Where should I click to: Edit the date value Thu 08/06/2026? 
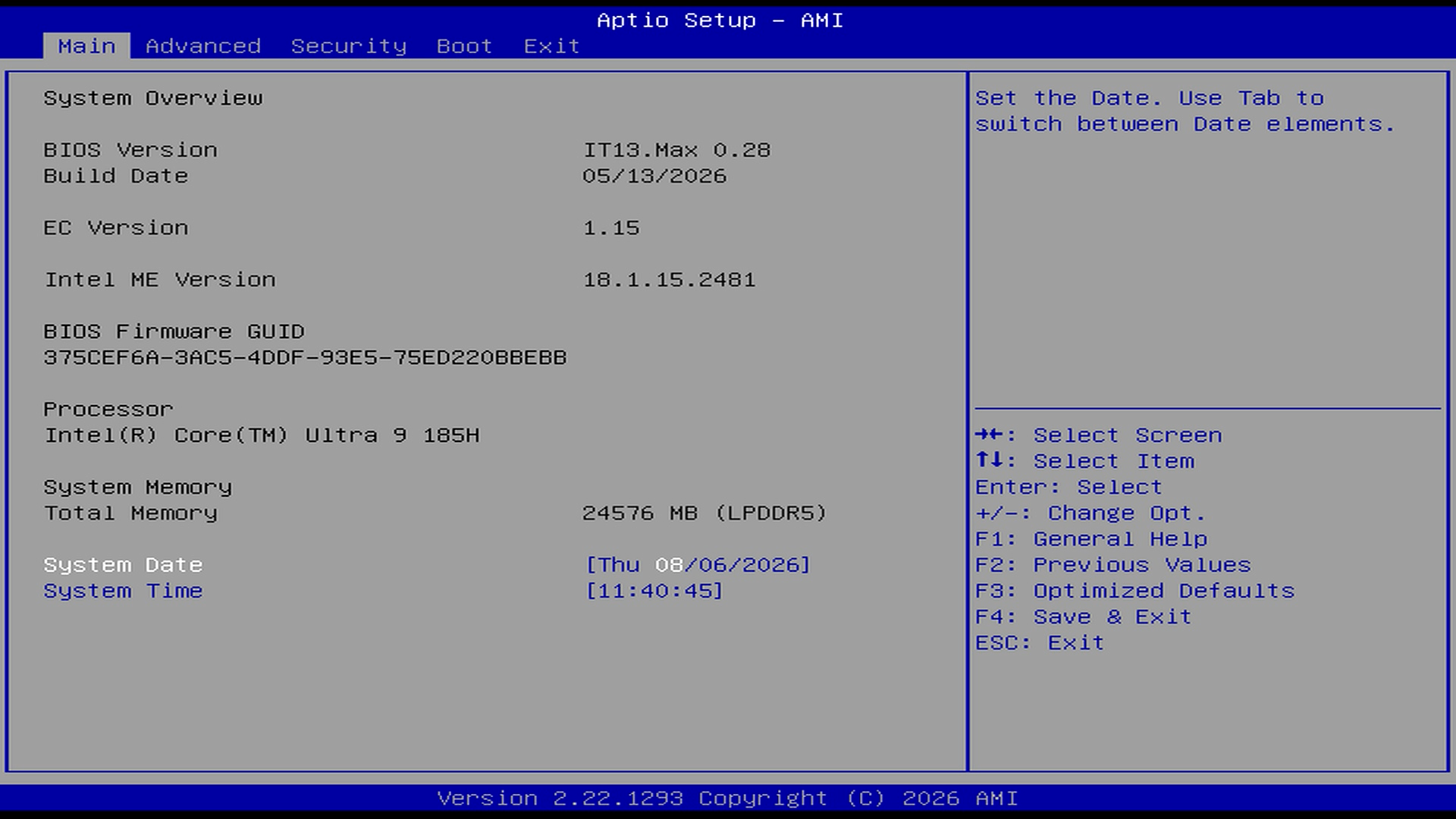click(698, 565)
